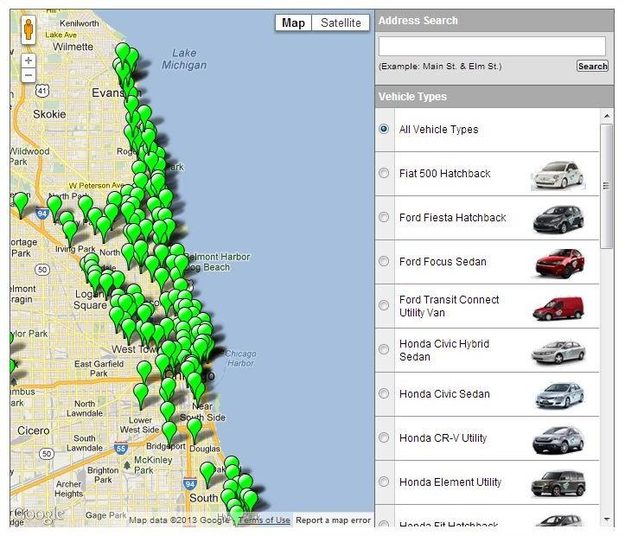
Task: Click the topmost green pin near Wilmette
Action: point(122,53)
